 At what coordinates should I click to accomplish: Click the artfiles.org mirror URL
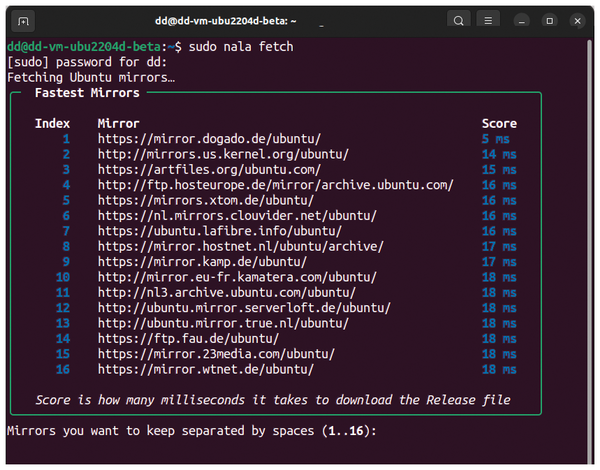[x=209, y=170]
